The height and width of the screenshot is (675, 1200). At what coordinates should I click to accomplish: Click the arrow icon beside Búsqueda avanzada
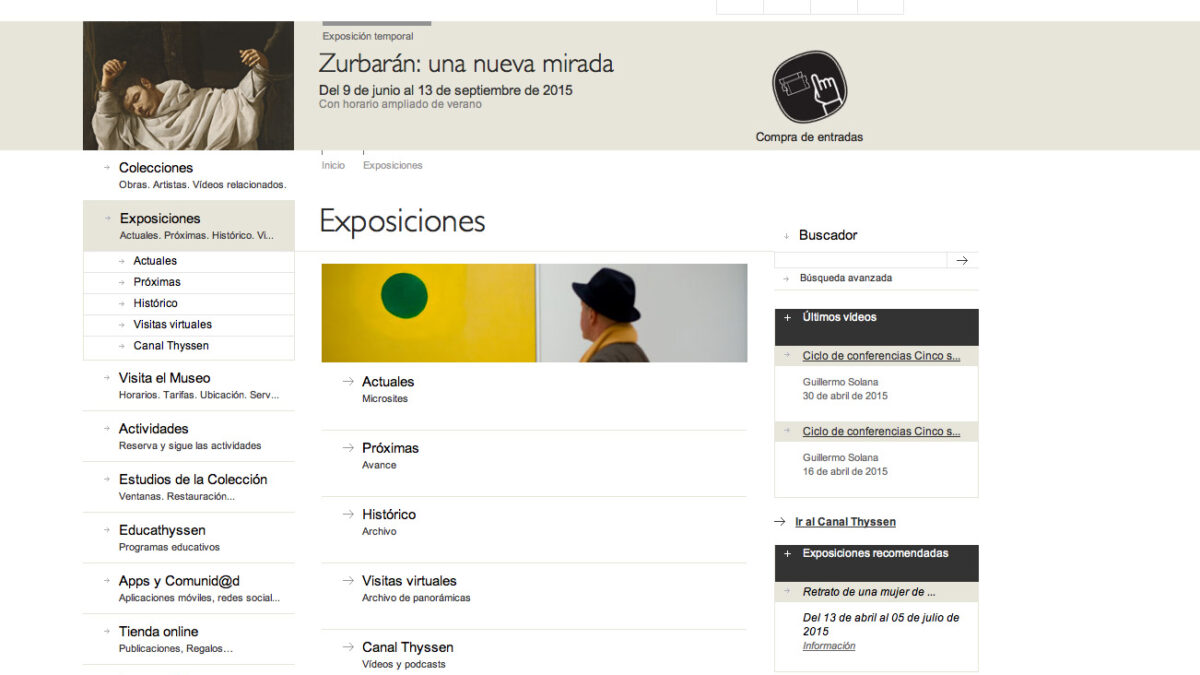point(787,279)
